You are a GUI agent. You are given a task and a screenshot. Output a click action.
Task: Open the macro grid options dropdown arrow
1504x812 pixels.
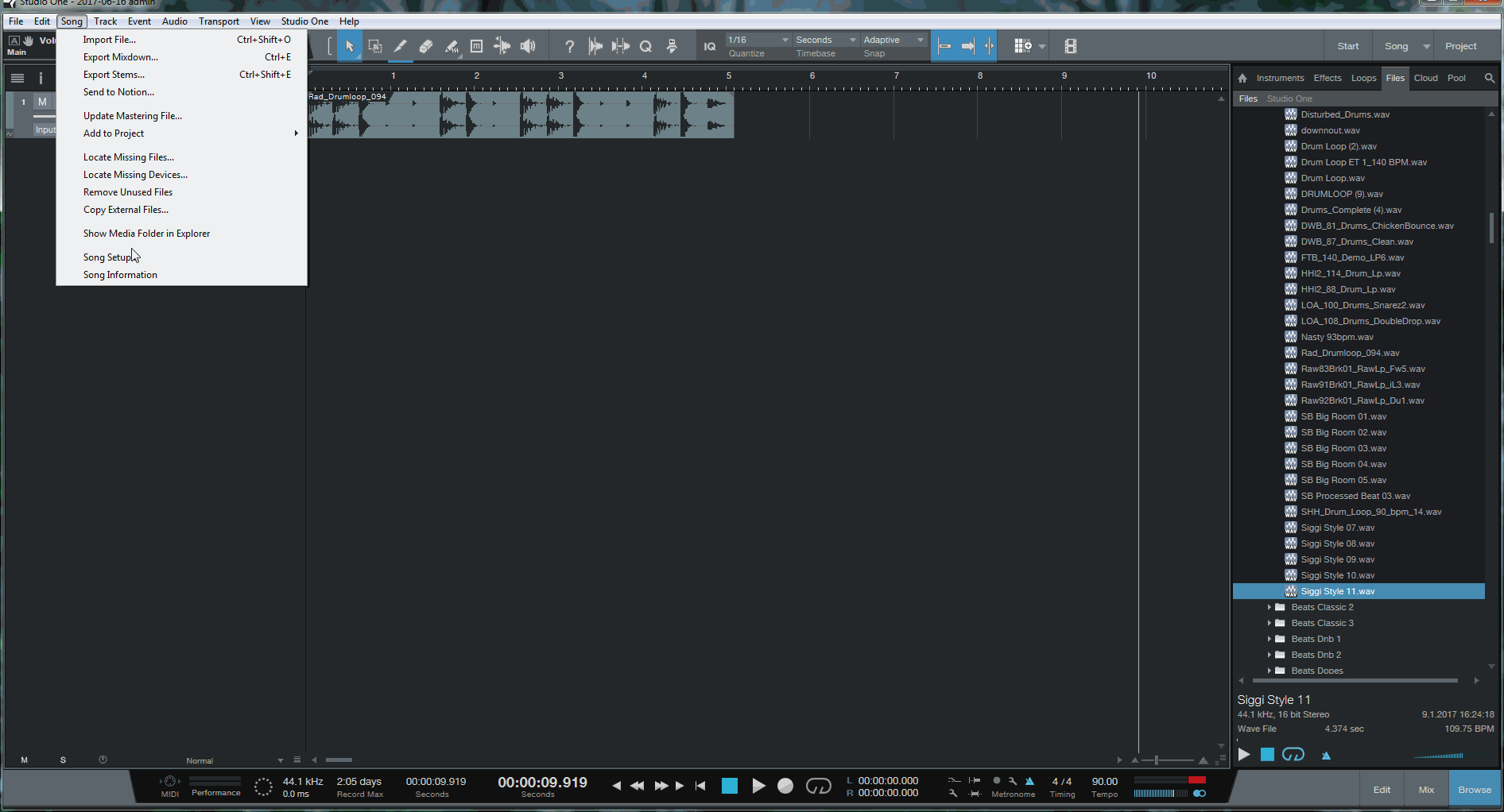click(x=1042, y=46)
